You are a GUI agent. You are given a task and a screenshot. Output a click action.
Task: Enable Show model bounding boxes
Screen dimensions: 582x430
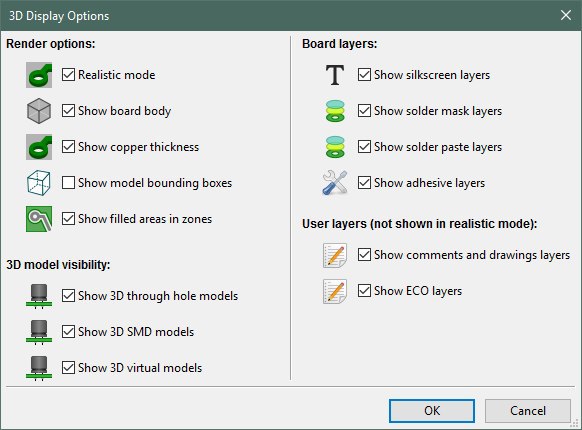point(68,183)
